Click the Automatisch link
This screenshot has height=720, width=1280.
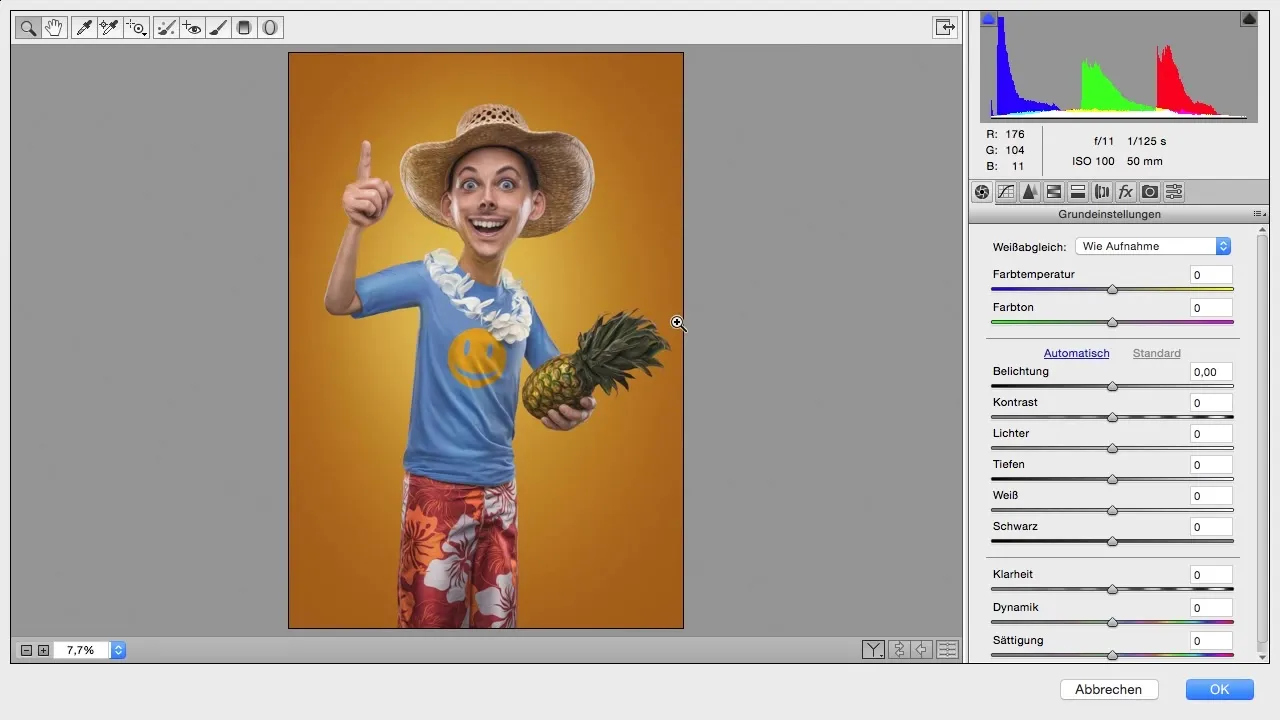pos(1076,353)
